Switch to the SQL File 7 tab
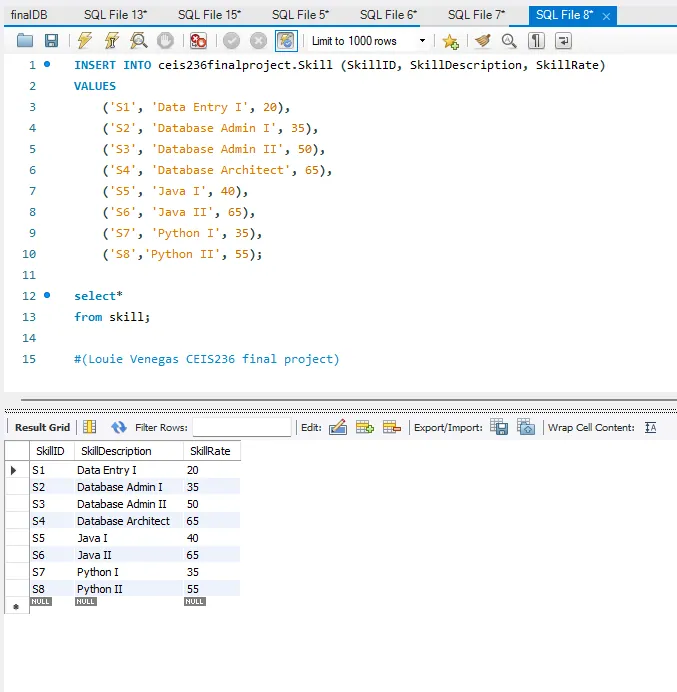 click(x=476, y=15)
